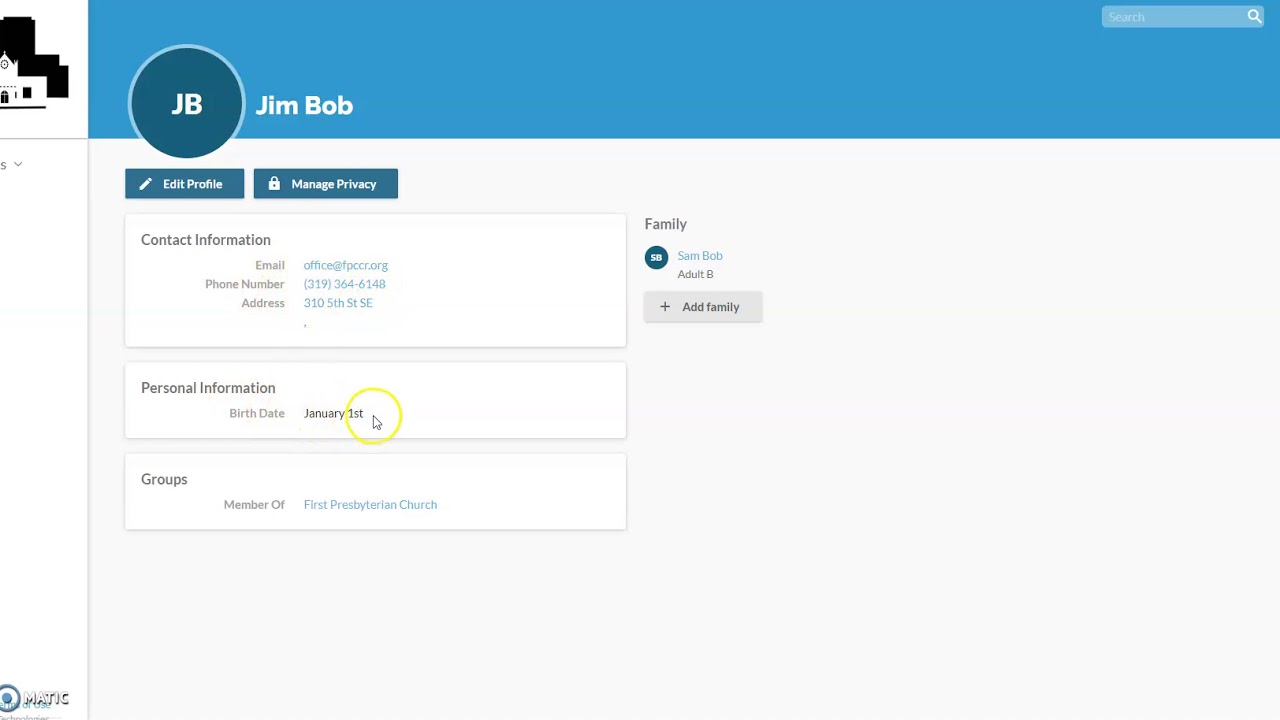Viewport: 1280px width, 720px height.
Task: Open Manage Privacy settings
Action: (x=325, y=184)
